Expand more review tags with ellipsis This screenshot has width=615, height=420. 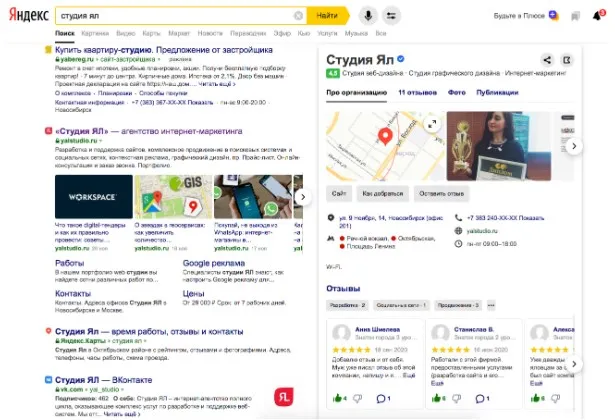491,305
